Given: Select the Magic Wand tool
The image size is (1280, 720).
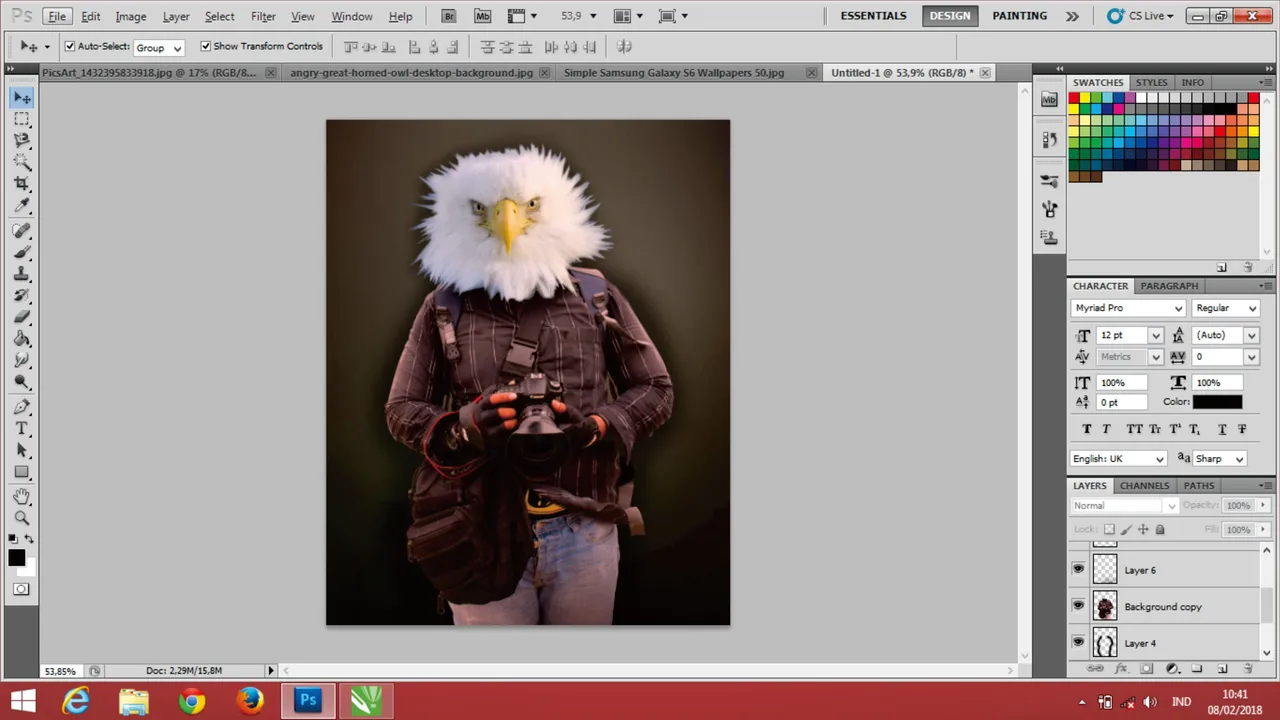Looking at the screenshot, I should pos(22,163).
